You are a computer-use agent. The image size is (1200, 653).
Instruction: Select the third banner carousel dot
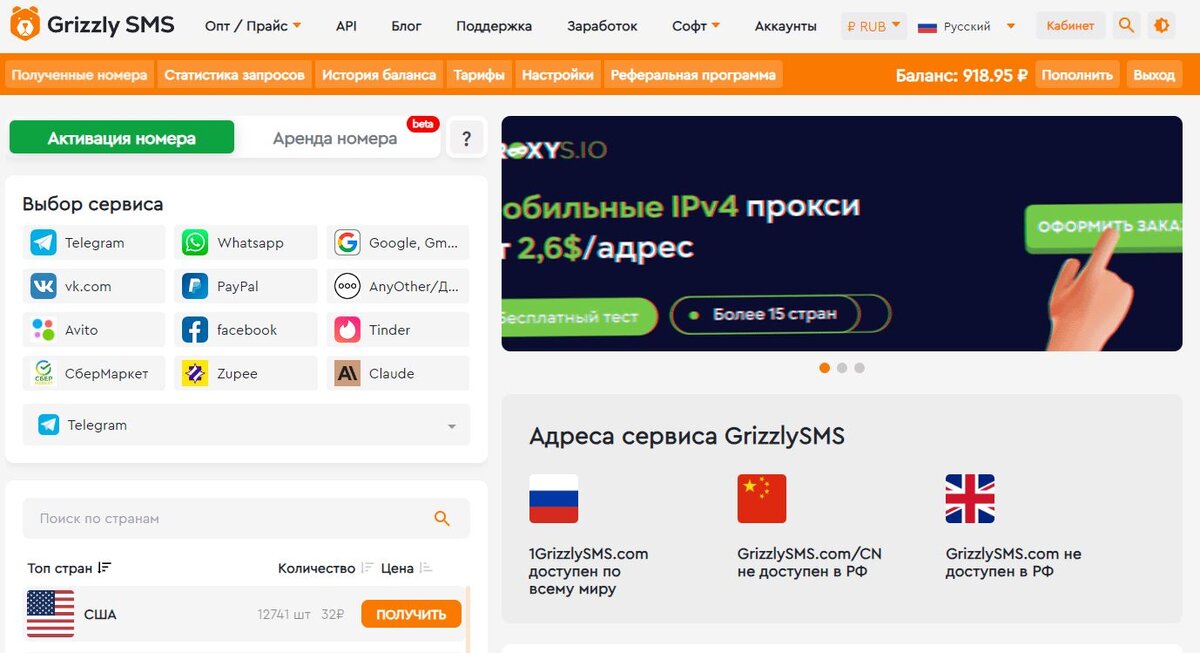[x=859, y=368]
